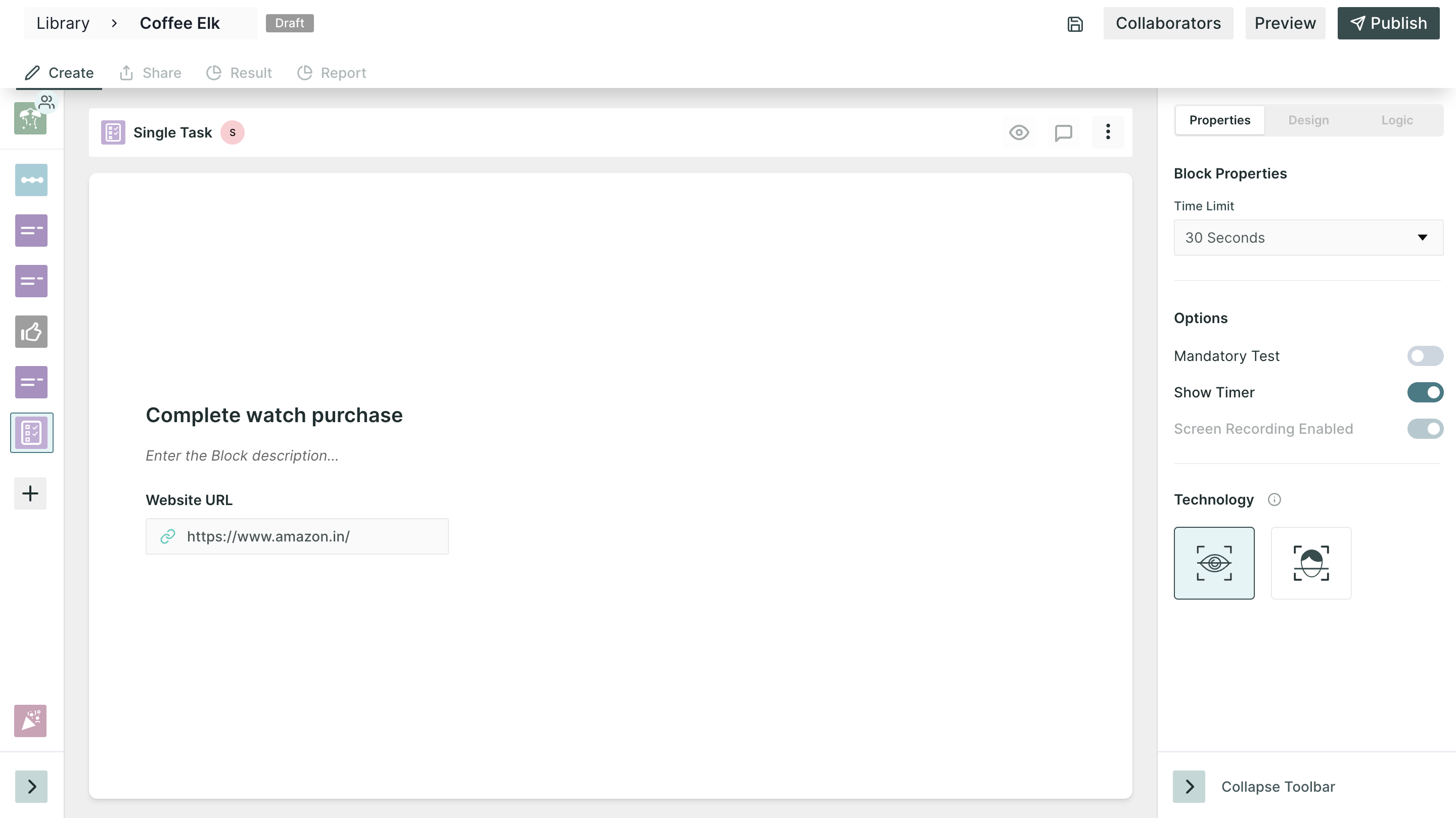Select the blue connected-dots block icon
This screenshot has height=818, width=1456.
coord(31,180)
